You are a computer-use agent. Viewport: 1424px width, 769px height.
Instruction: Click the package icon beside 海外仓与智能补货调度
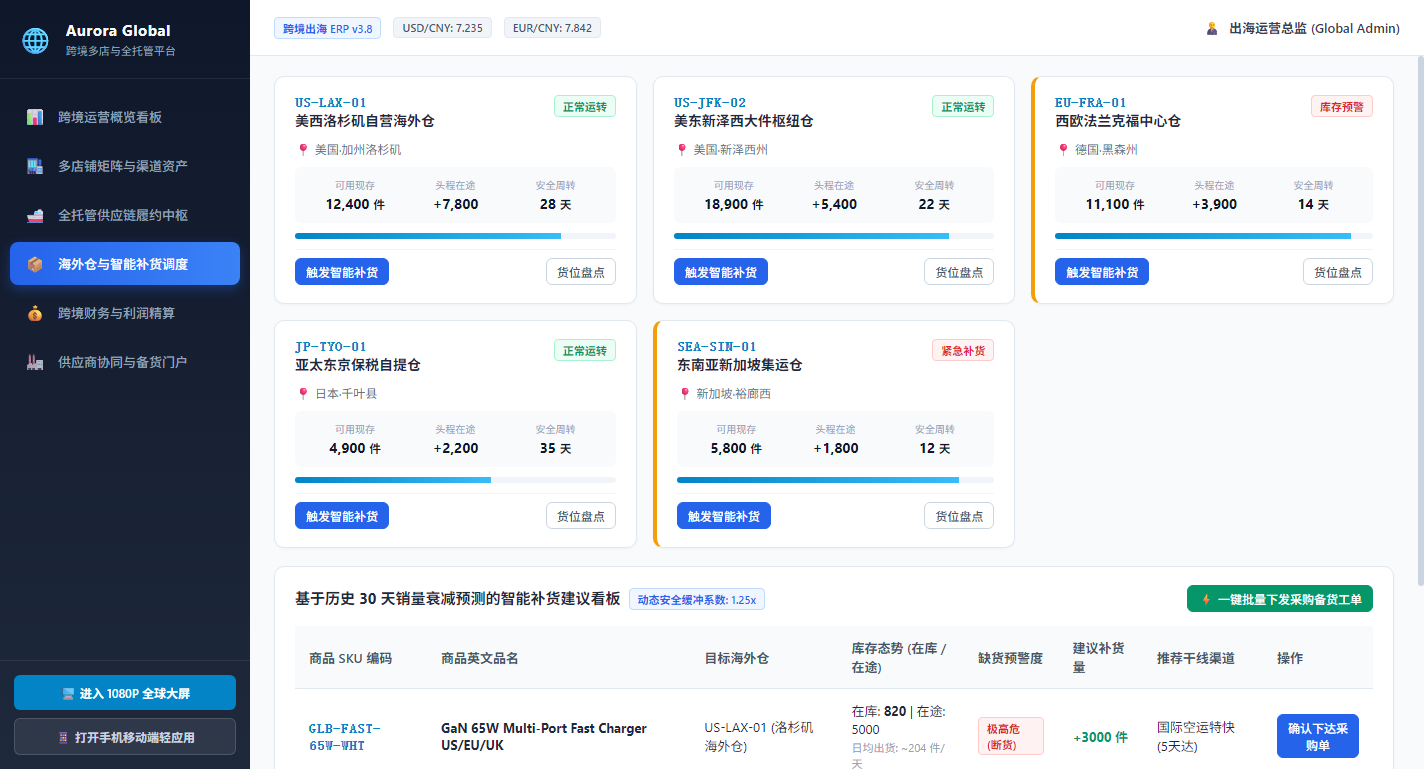tap(35, 264)
